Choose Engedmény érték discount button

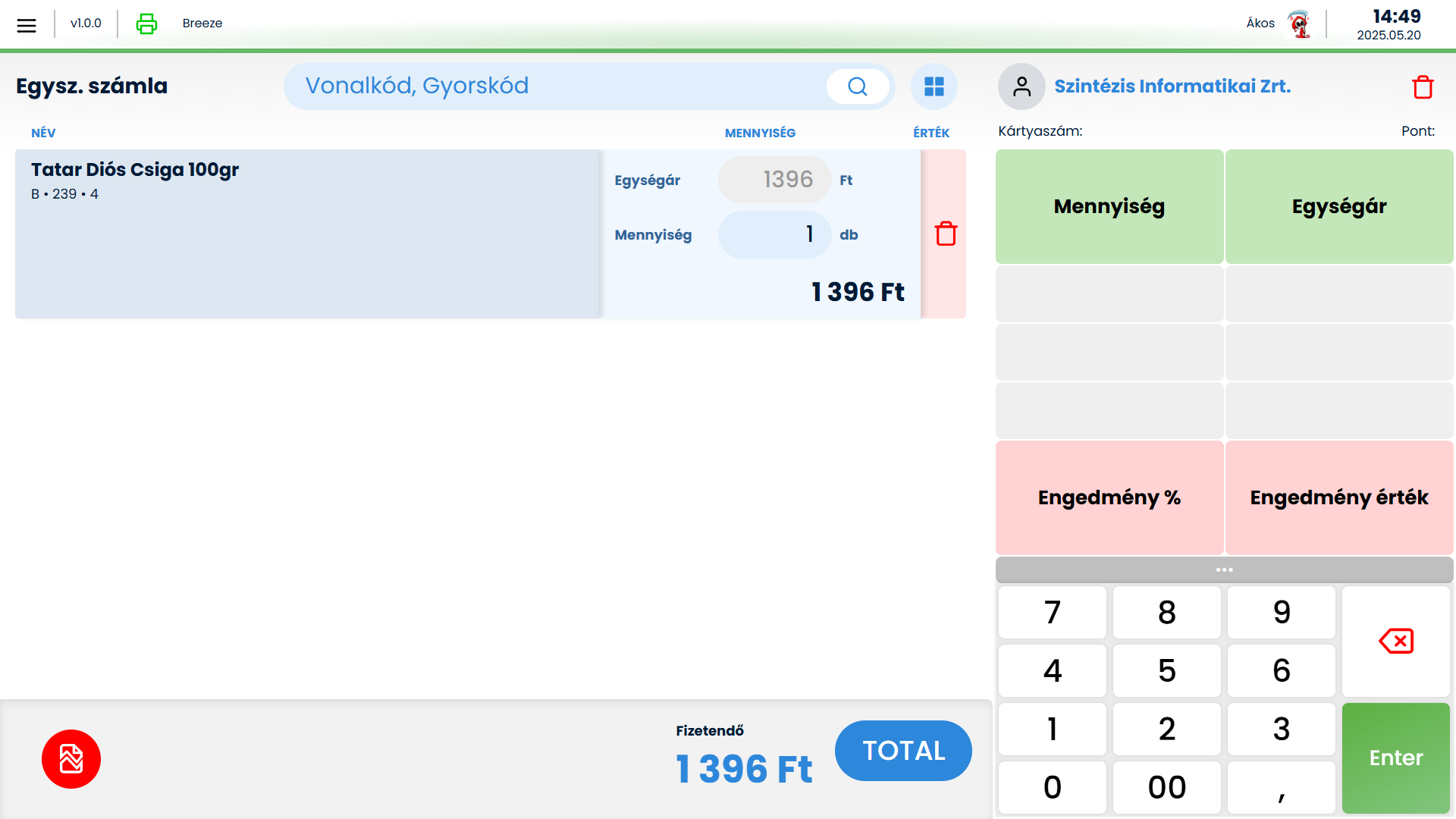tap(1339, 497)
